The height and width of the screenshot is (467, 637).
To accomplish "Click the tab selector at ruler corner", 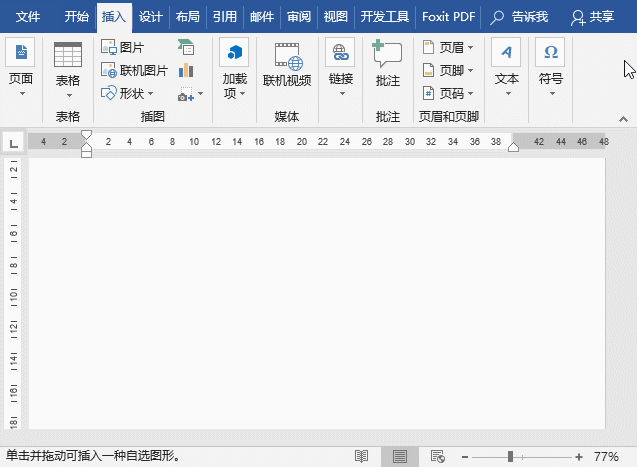I will [x=13, y=143].
